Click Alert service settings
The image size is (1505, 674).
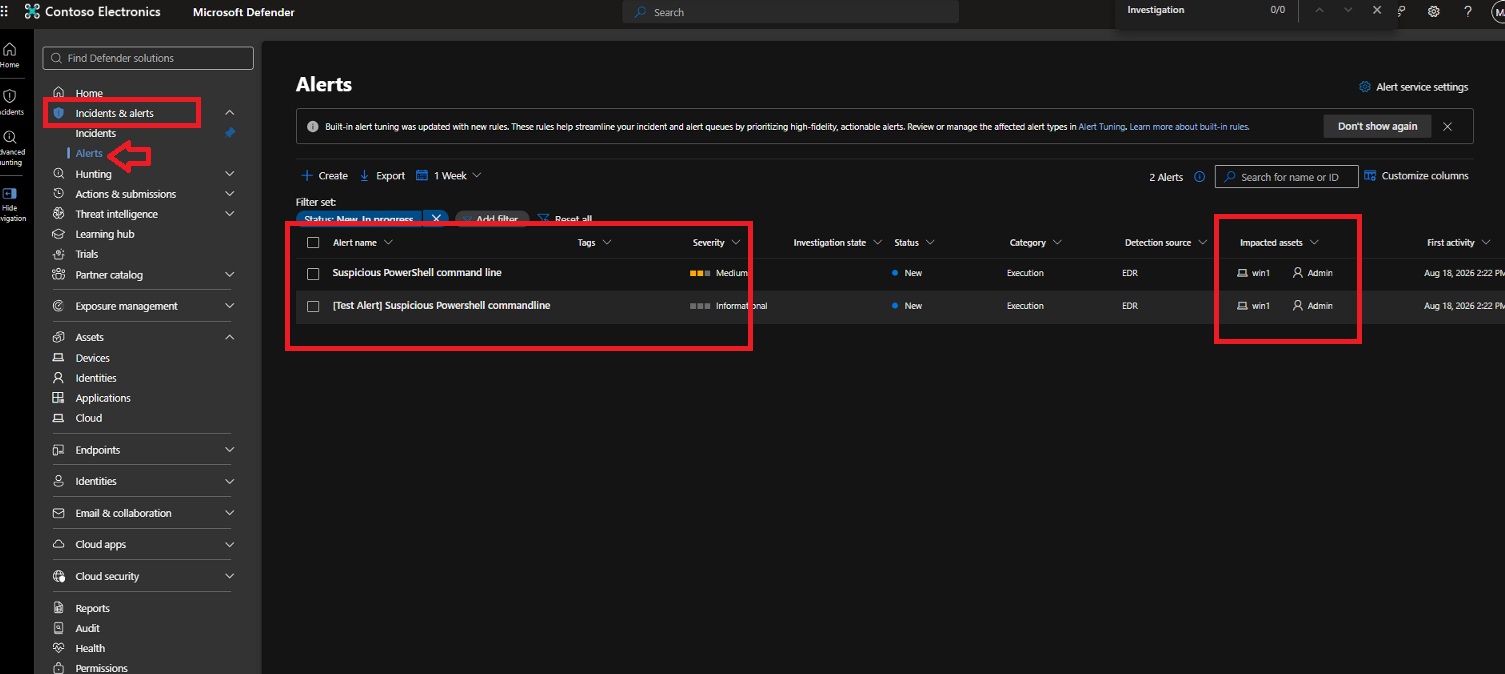point(1413,87)
